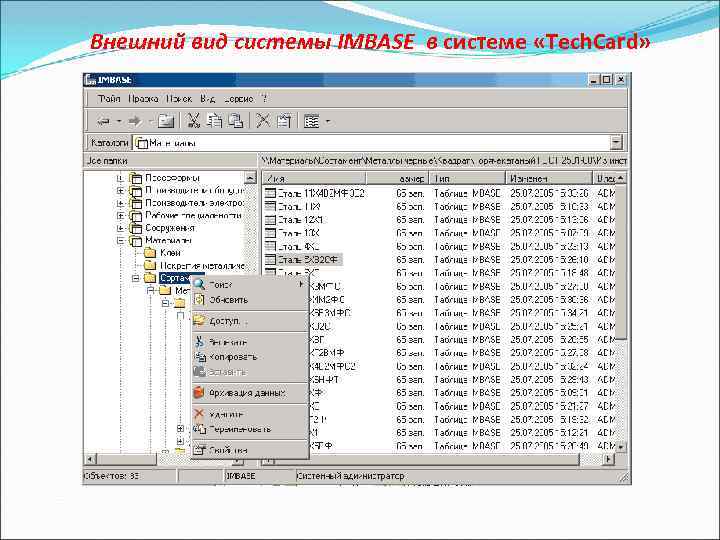Screen dimensions: 720x540
Task: Click the refresh icon beside Обновить
Action: [199, 300]
